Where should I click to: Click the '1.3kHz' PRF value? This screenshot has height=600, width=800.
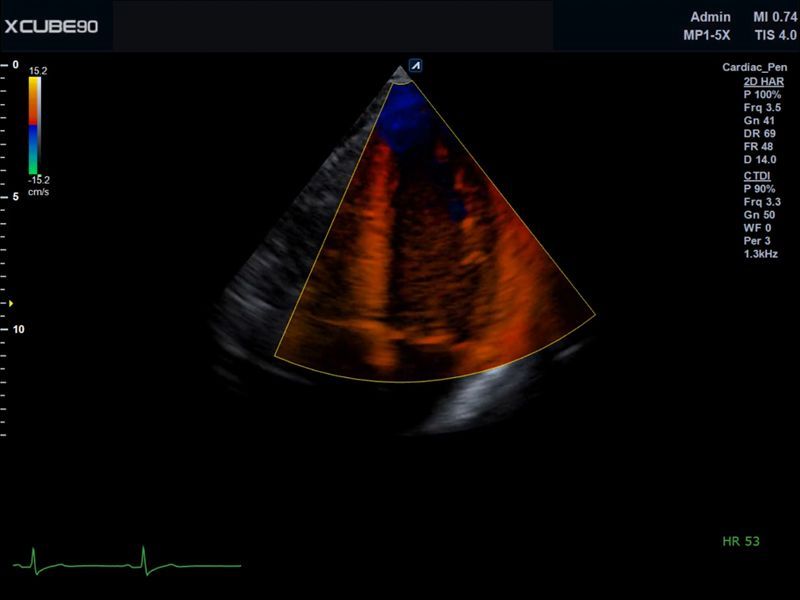(761, 254)
